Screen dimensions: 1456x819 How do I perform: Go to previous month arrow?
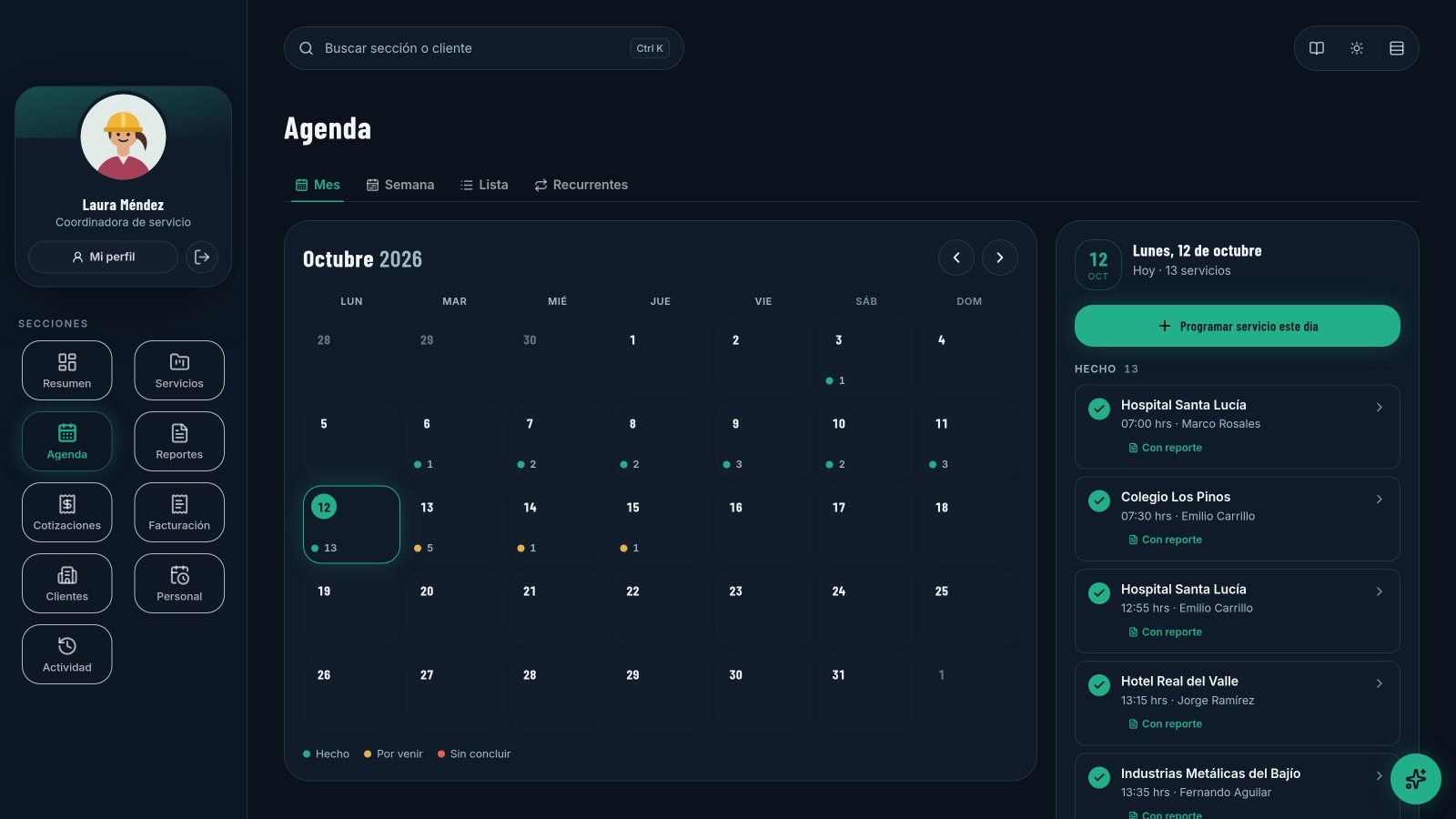956,258
